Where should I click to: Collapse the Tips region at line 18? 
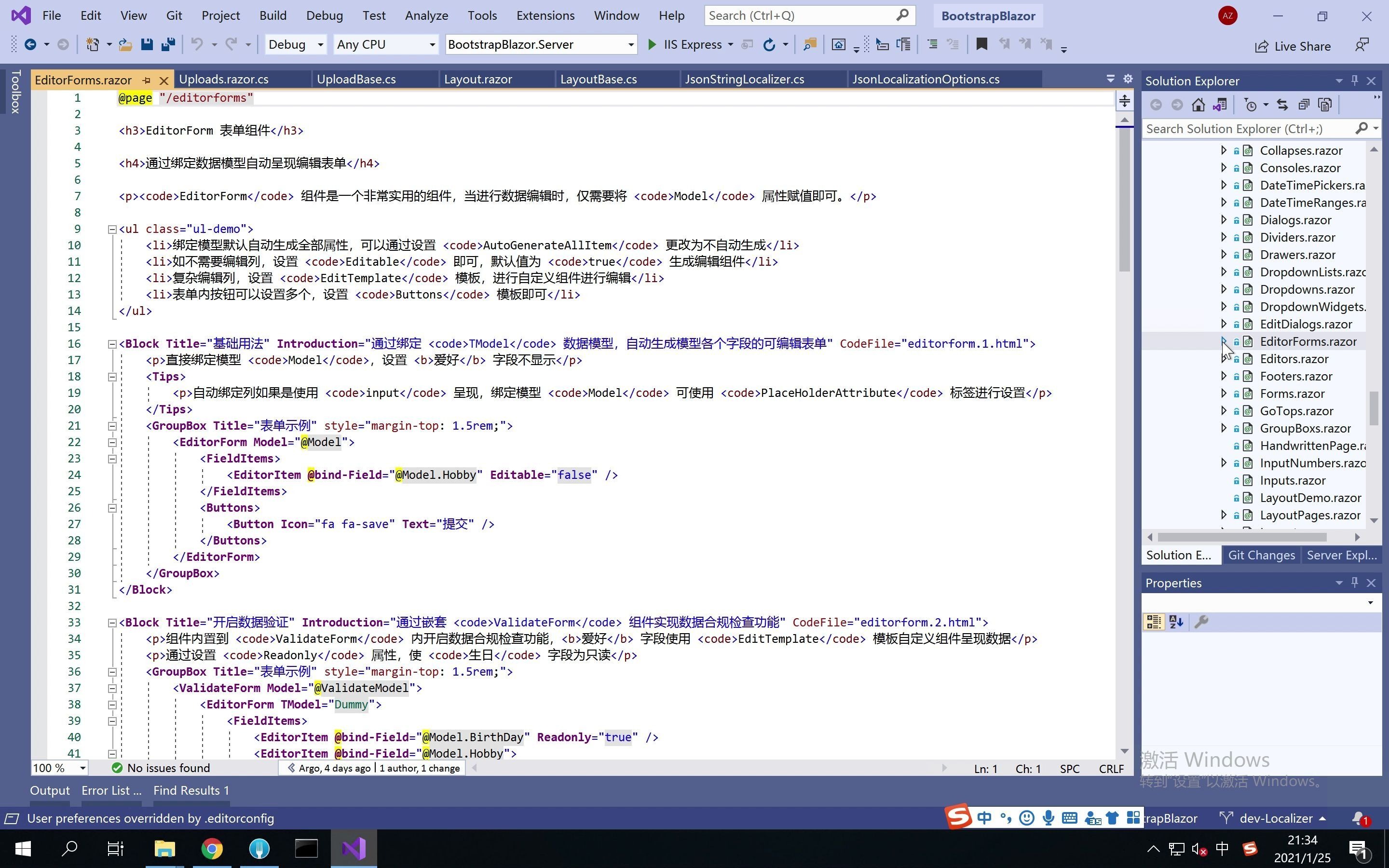click(112, 377)
